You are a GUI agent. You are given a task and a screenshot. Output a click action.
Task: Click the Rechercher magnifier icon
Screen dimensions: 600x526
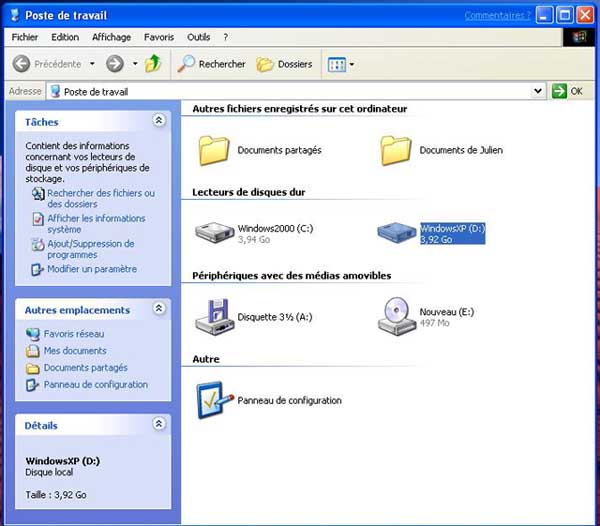(186, 64)
